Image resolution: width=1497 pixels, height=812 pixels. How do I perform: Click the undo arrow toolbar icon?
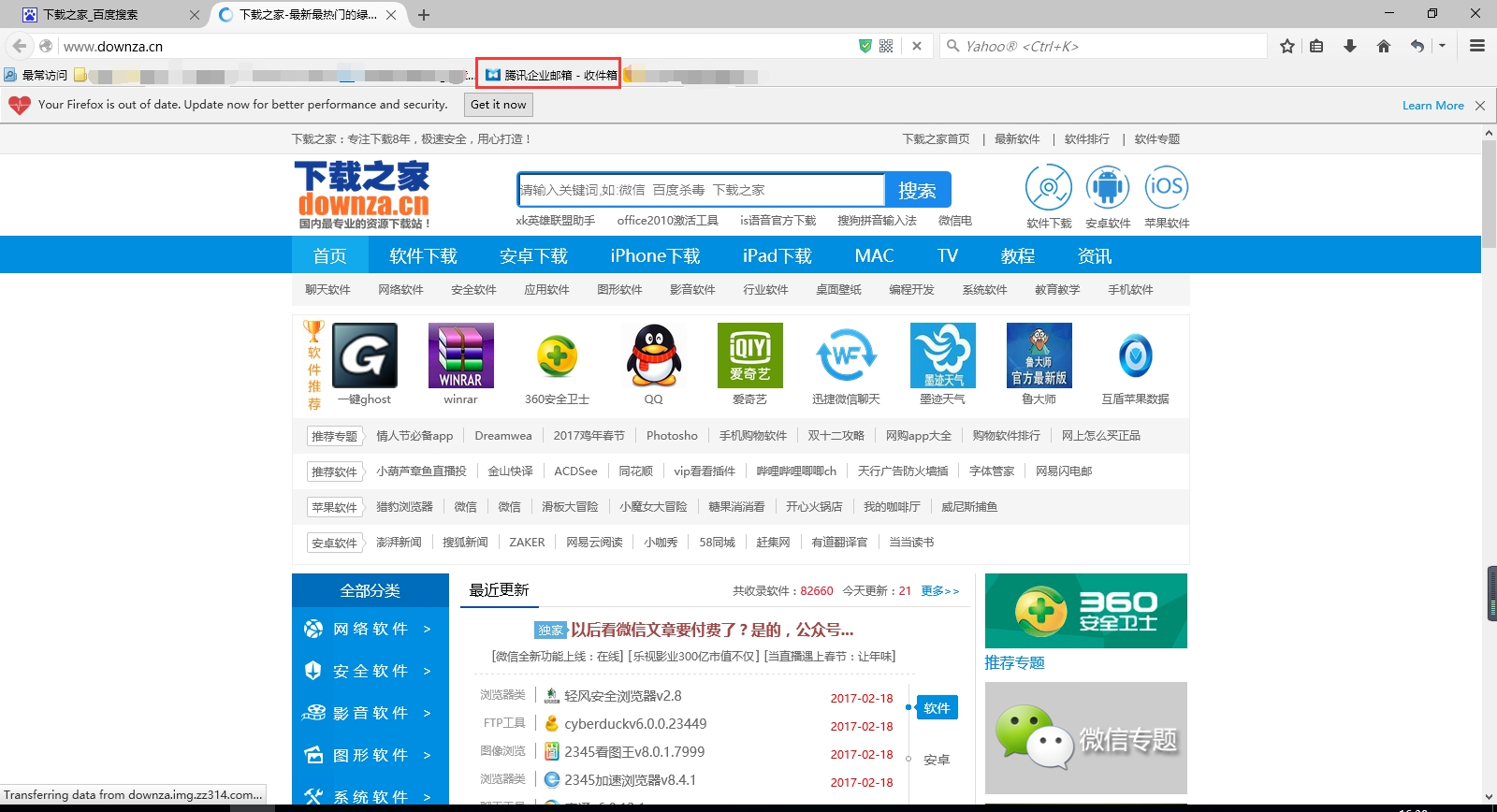[x=1417, y=46]
